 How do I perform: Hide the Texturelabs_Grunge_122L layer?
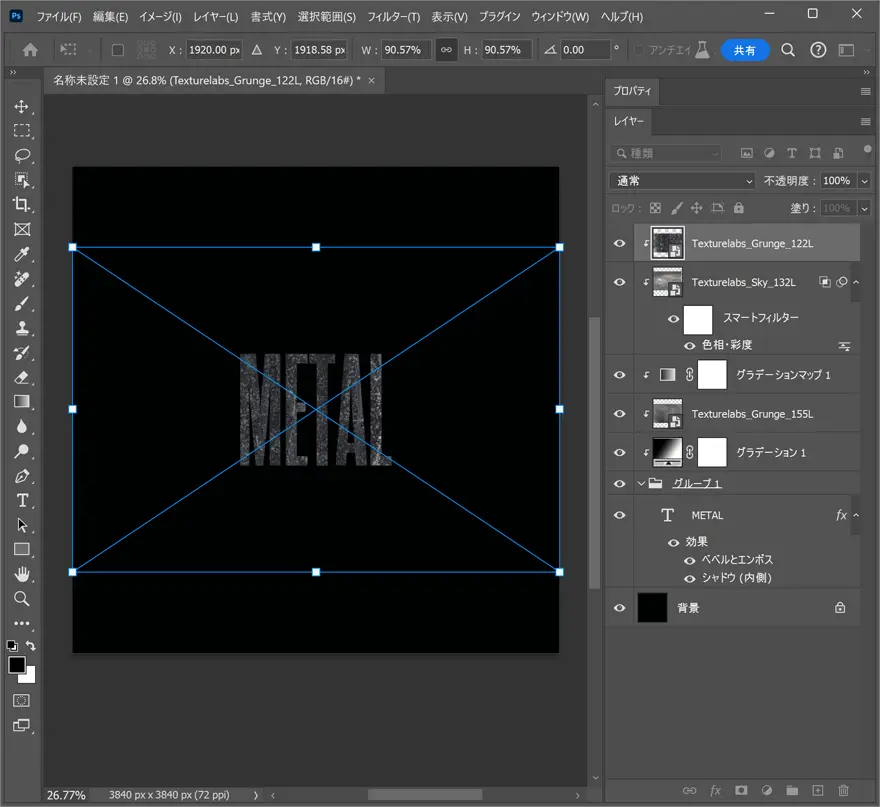pyautogui.click(x=620, y=243)
